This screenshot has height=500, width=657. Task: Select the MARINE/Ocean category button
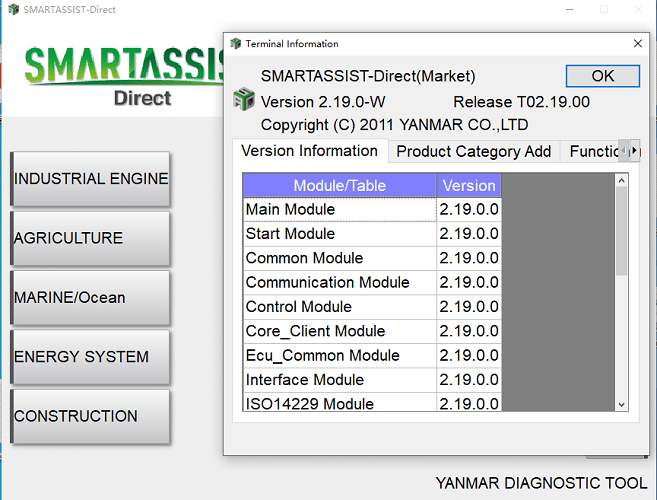[x=90, y=298]
